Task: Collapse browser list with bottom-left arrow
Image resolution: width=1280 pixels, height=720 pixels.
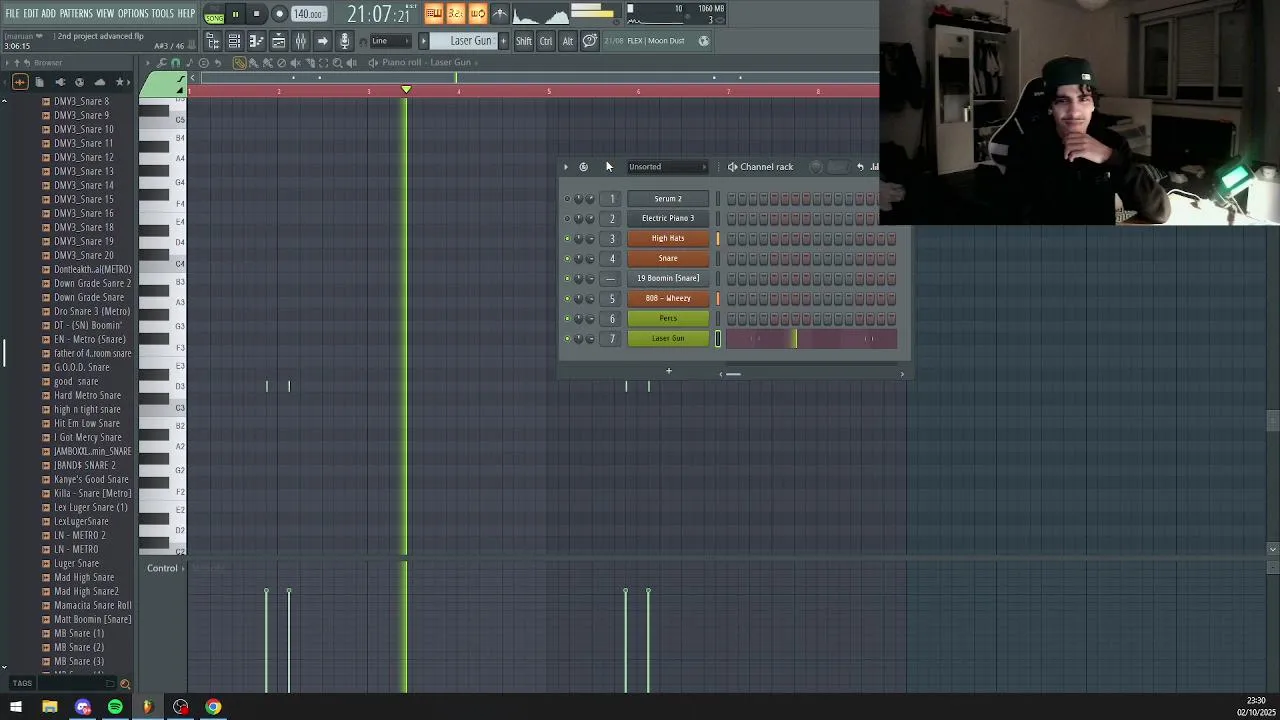Action: coord(4,667)
